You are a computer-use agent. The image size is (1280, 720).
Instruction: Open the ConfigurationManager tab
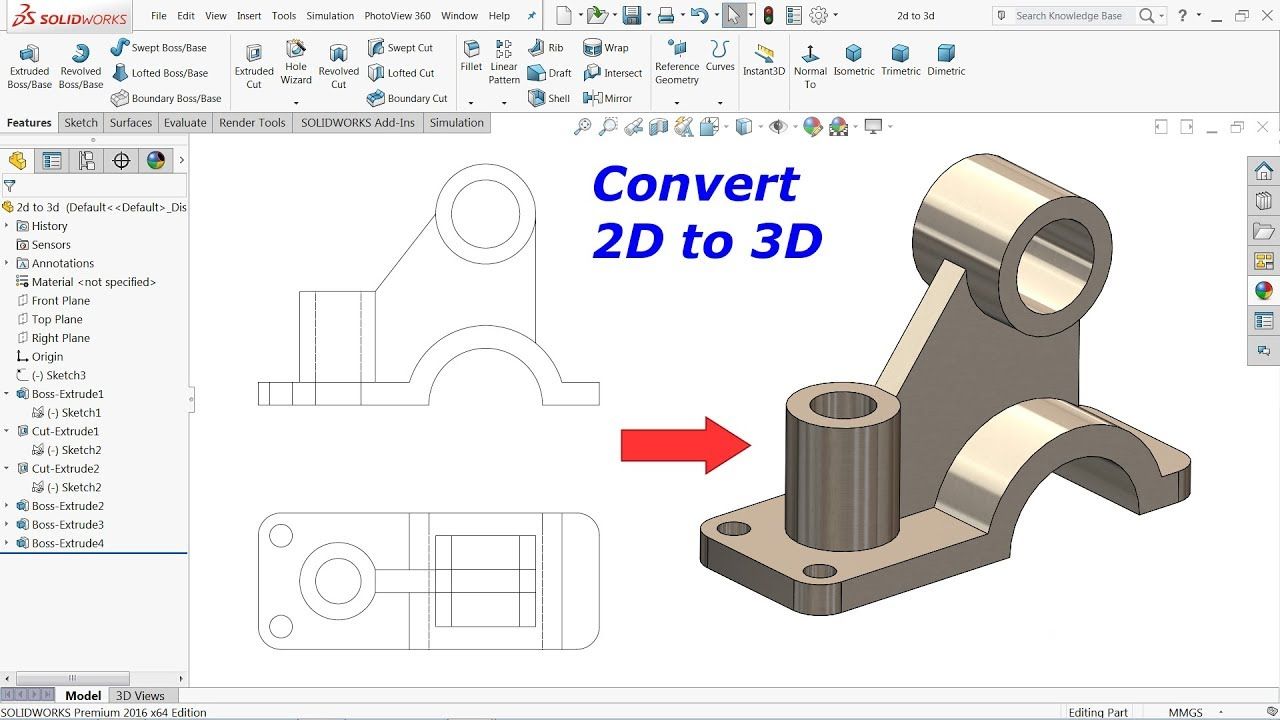87,160
